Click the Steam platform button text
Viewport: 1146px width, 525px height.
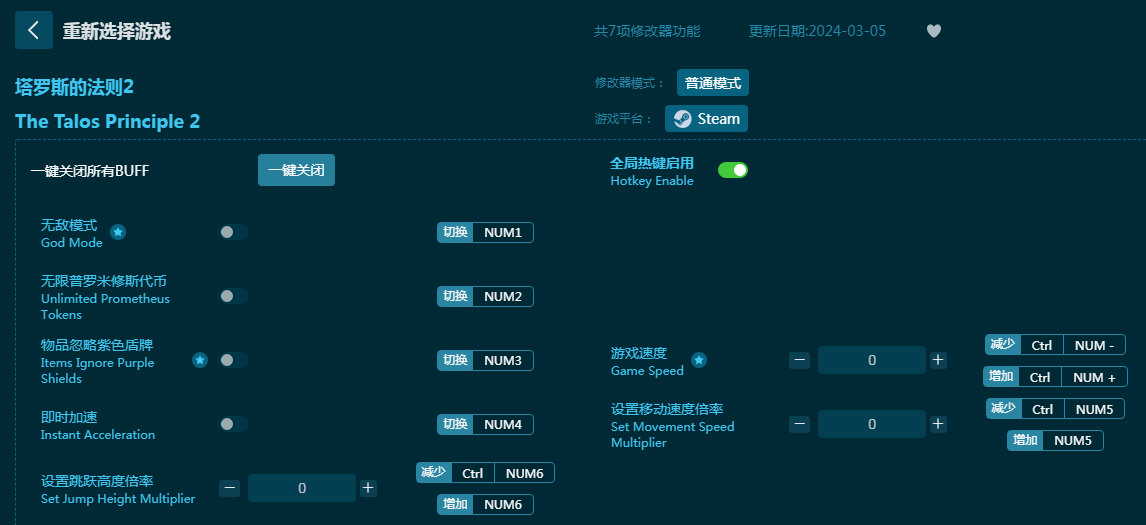718,119
